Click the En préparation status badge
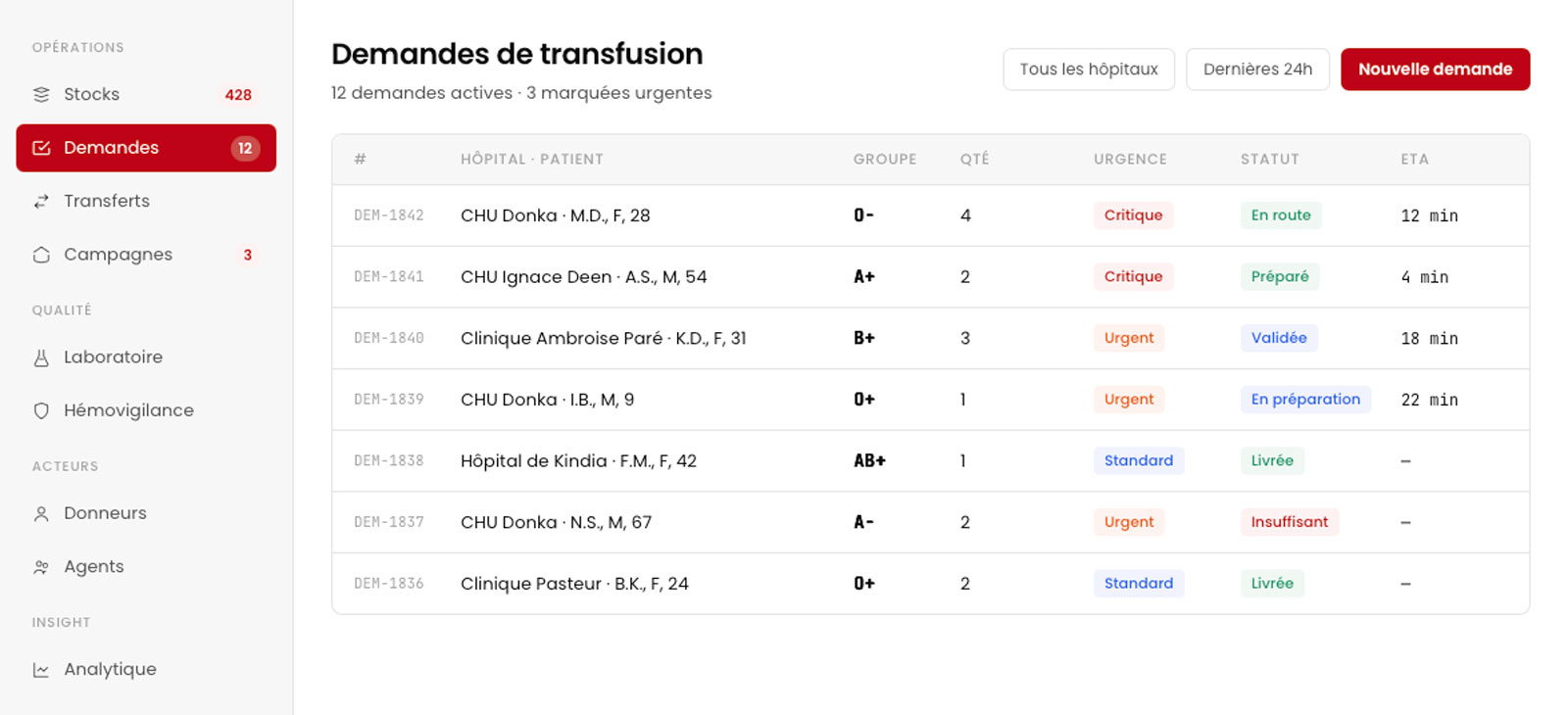The image size is (1568, 715). point(1305,400)
